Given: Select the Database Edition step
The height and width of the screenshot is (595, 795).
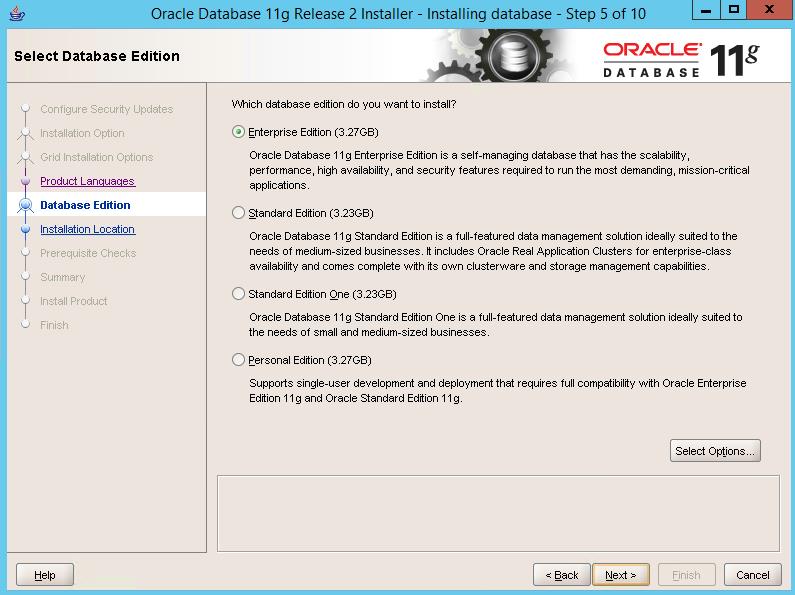Looking at the screenshot, I should pyautogui.click(x=85, y=205).
